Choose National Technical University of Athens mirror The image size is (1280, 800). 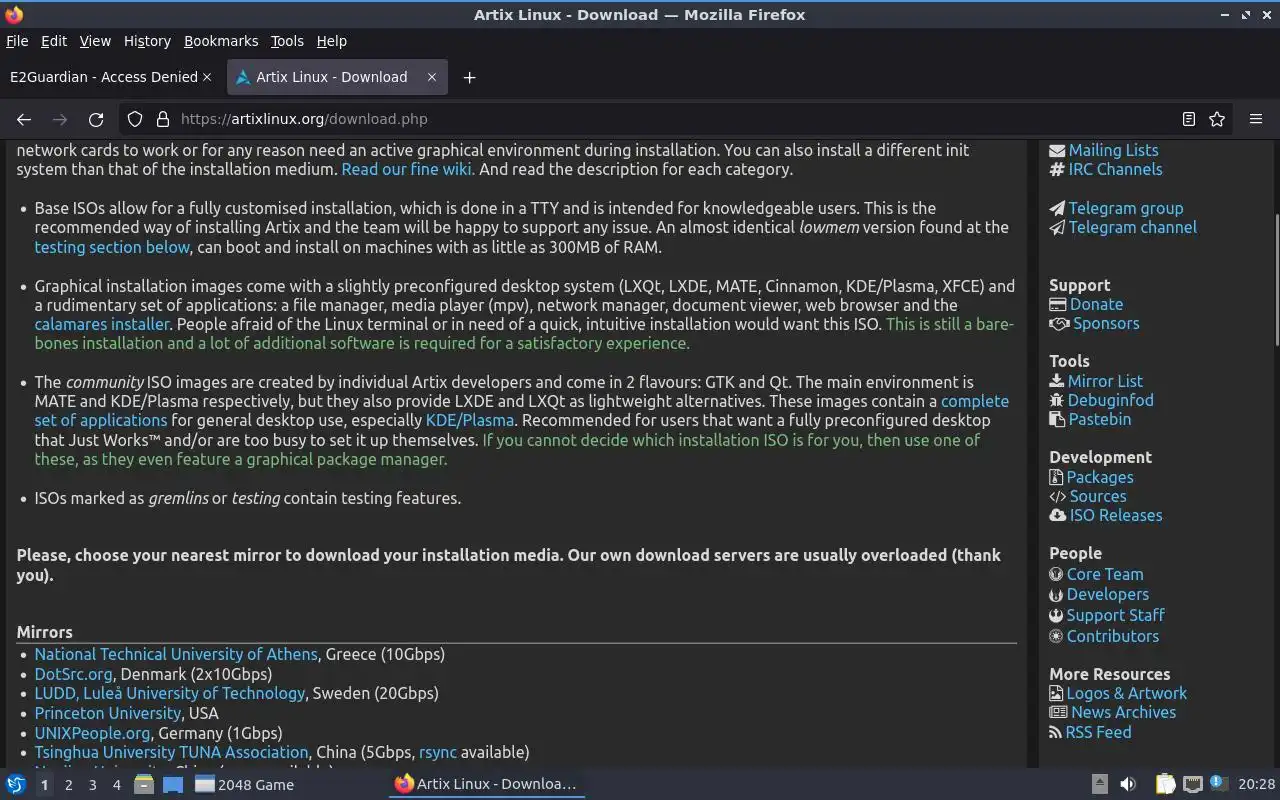coord(176,654)
